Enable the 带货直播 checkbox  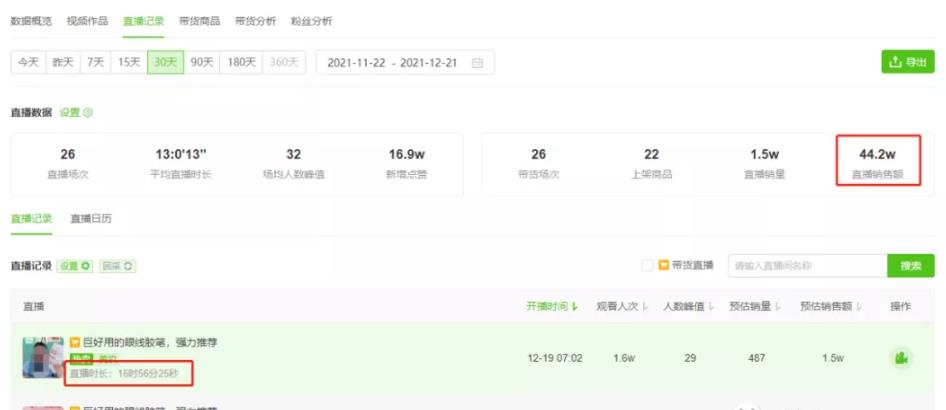point(647,265)
